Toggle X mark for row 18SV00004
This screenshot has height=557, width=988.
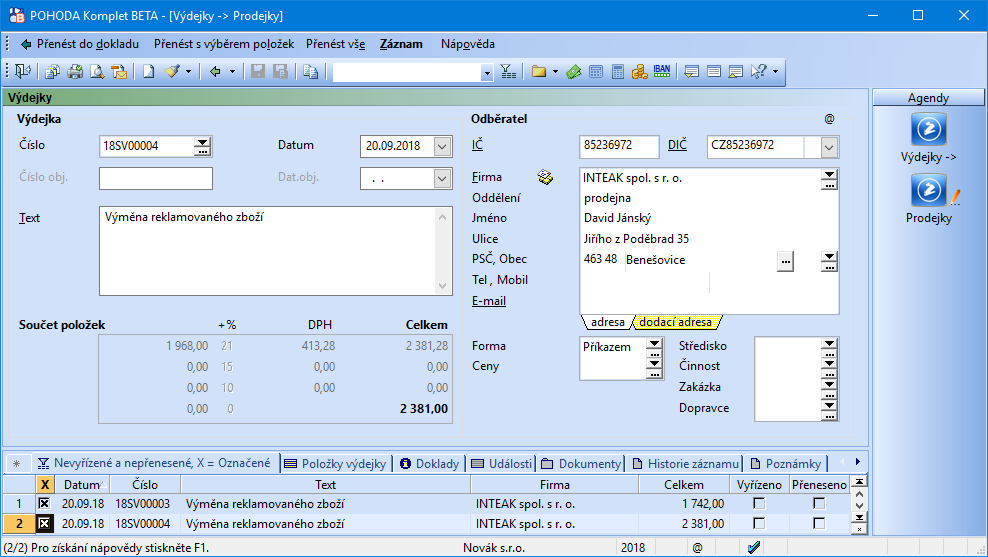44,524
